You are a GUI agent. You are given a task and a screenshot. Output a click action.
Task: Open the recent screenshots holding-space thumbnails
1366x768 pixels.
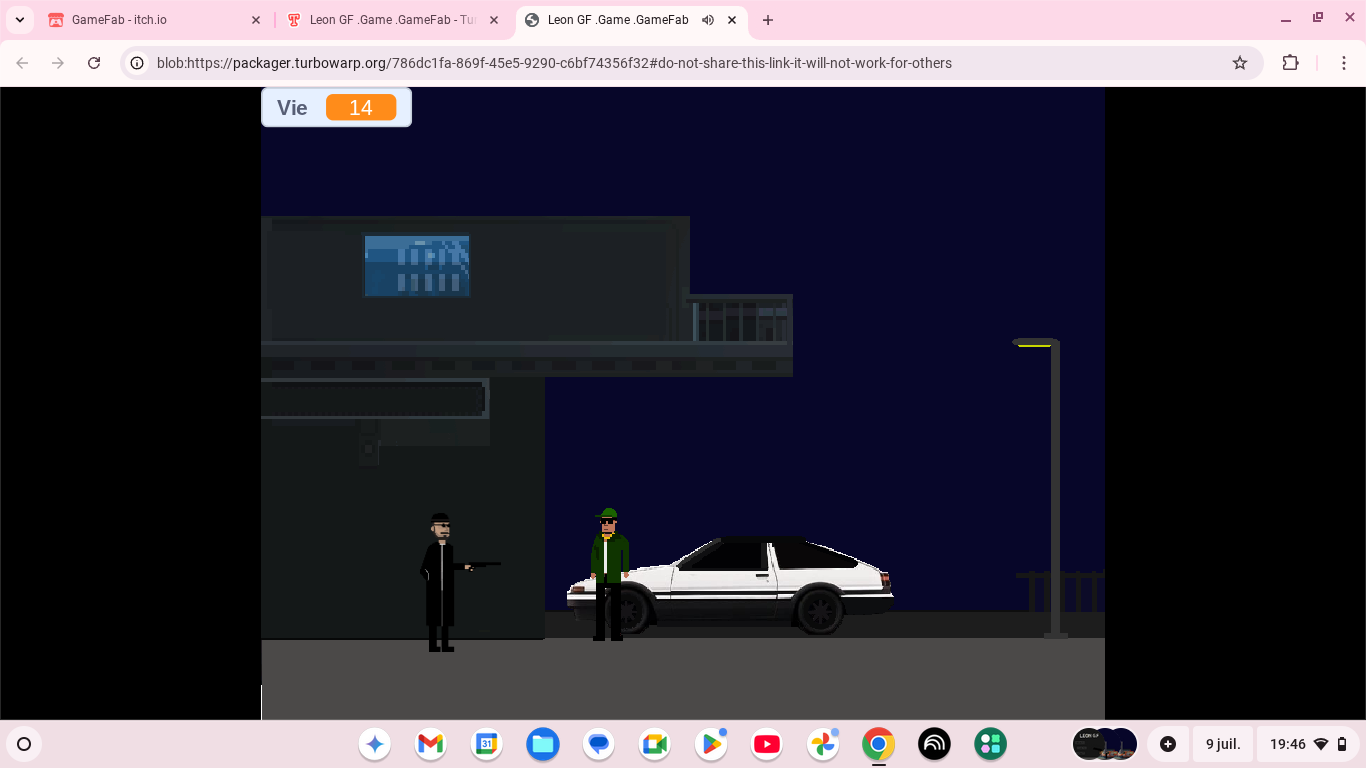tap(1105, 744)
